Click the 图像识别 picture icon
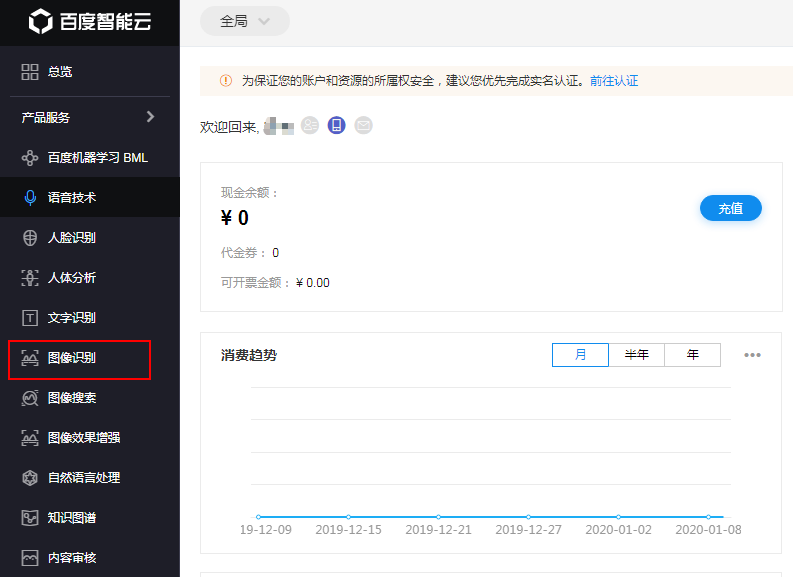The height and width of the screenshot is (577, 793). click(x=30, y=358)
